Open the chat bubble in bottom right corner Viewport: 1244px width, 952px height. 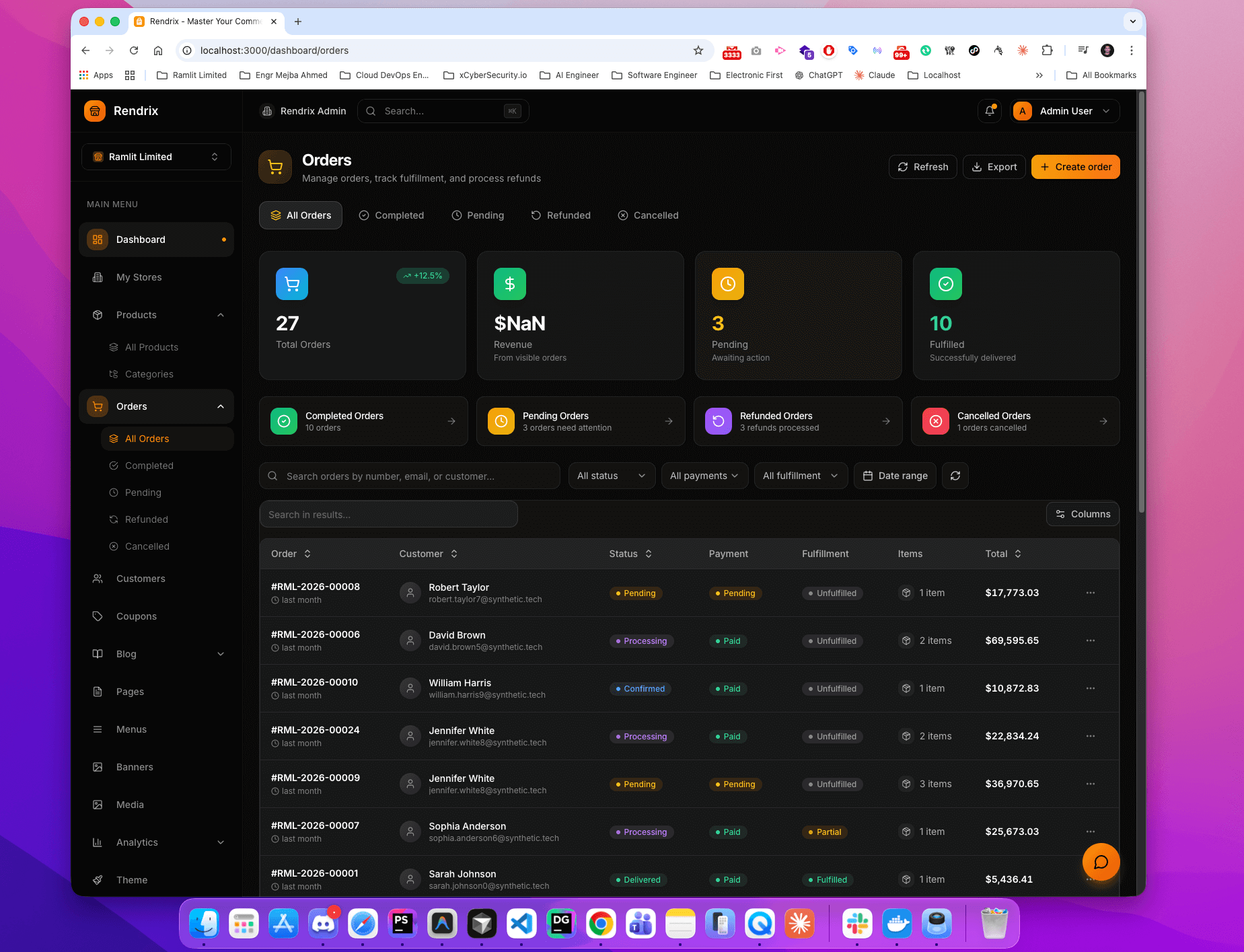point(1100,862)
